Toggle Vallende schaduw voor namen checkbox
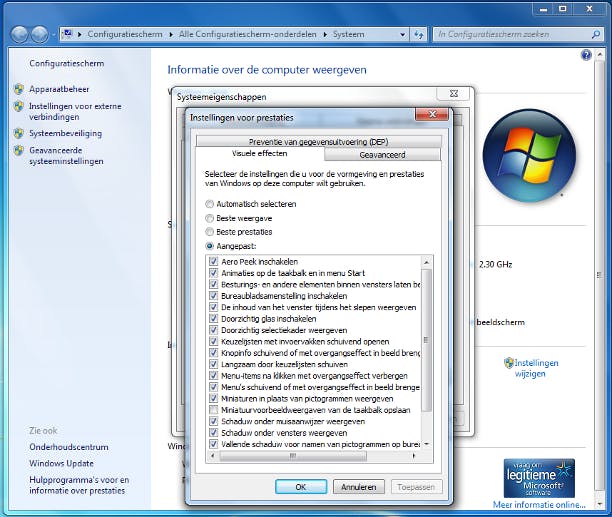Screen dimensions: 612x517 (213, 444)
